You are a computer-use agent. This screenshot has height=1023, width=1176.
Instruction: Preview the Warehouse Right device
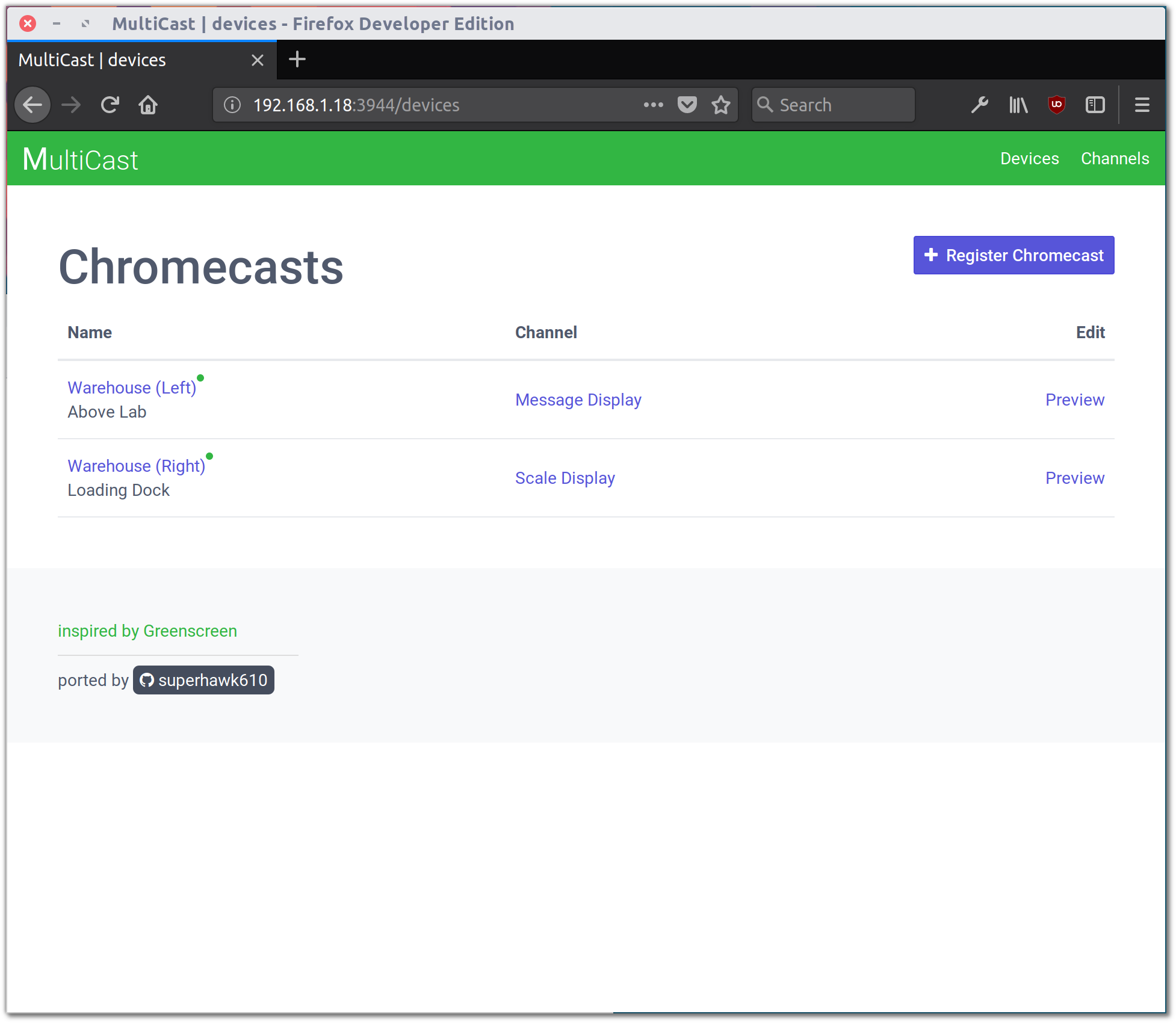point(1075,477)
